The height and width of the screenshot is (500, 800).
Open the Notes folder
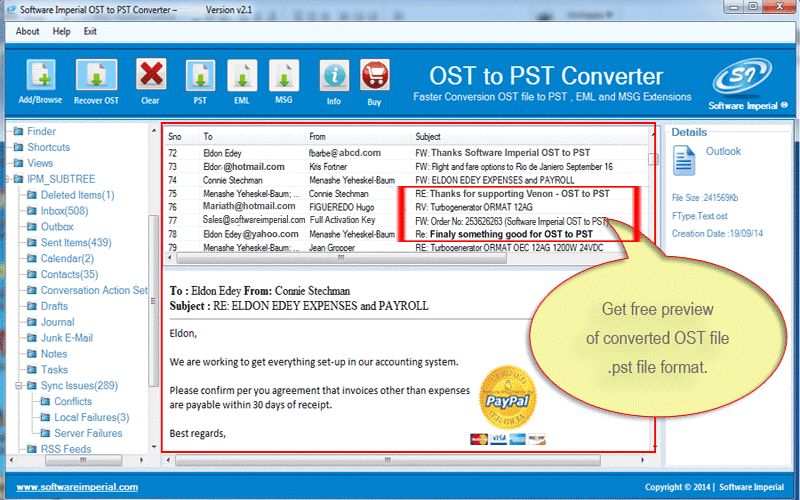coord(54,354)
